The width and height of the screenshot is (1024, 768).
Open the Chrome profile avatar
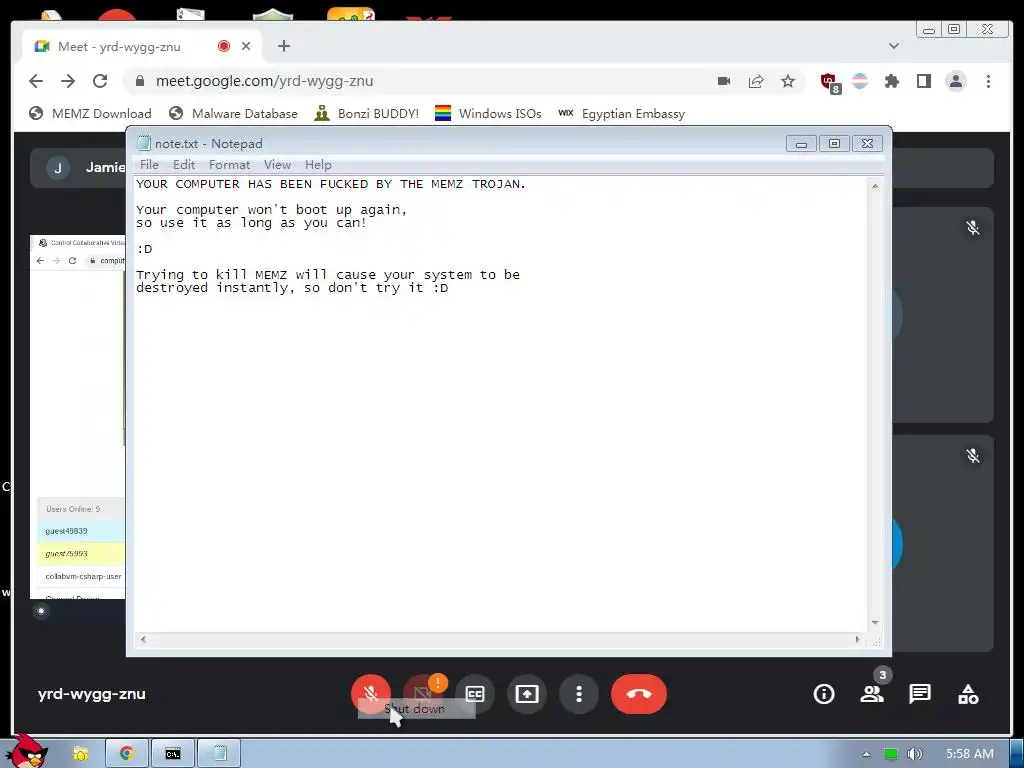955,81
